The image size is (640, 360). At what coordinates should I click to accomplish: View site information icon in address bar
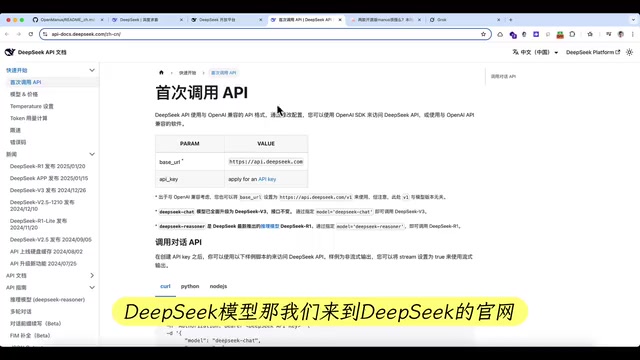pyautogui.click(x=45, y=34)
